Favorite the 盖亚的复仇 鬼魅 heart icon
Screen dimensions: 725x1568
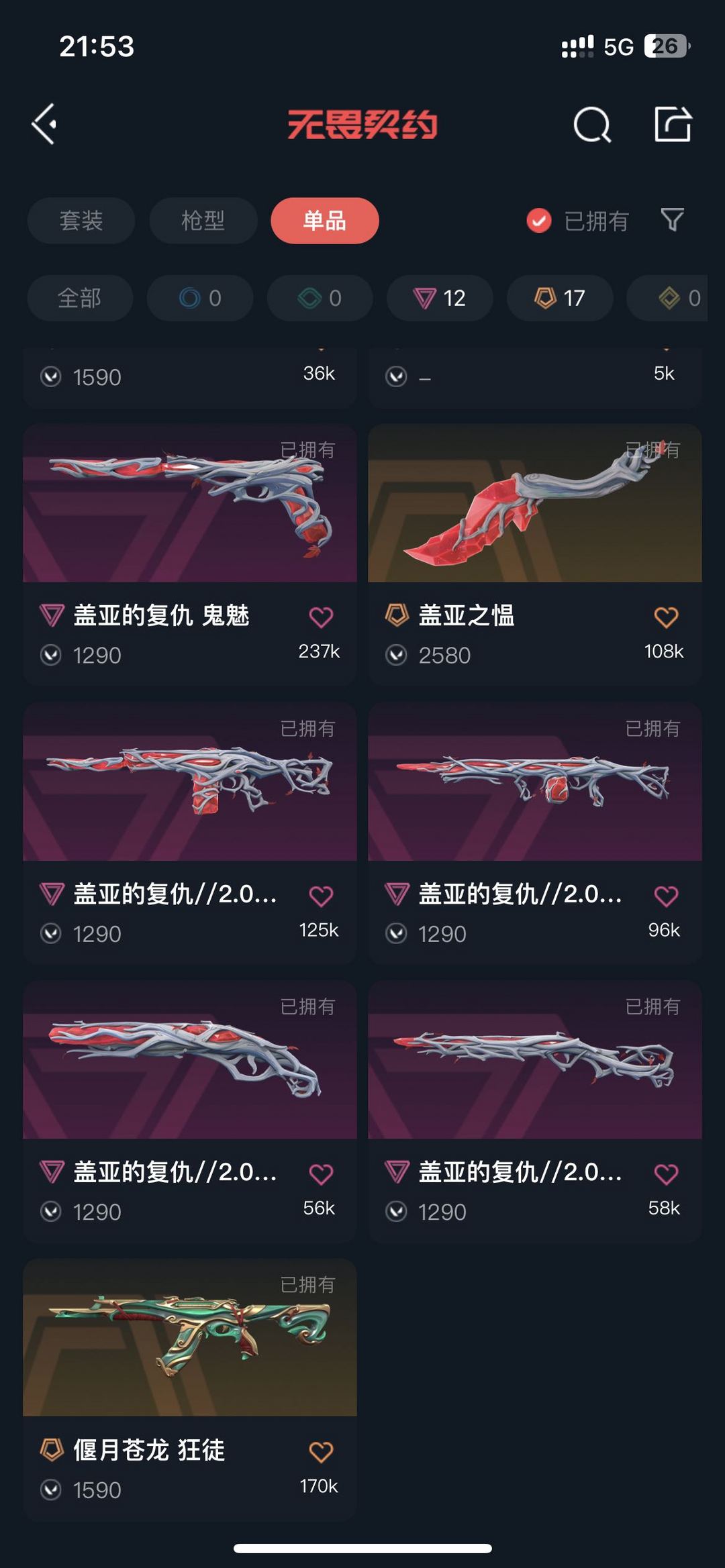321,617
